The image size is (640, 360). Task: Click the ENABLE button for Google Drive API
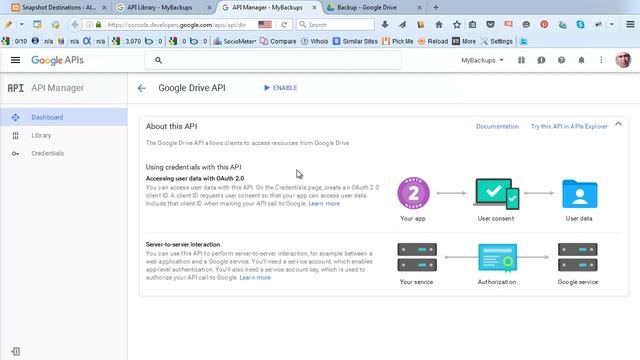tap(280, 88)
